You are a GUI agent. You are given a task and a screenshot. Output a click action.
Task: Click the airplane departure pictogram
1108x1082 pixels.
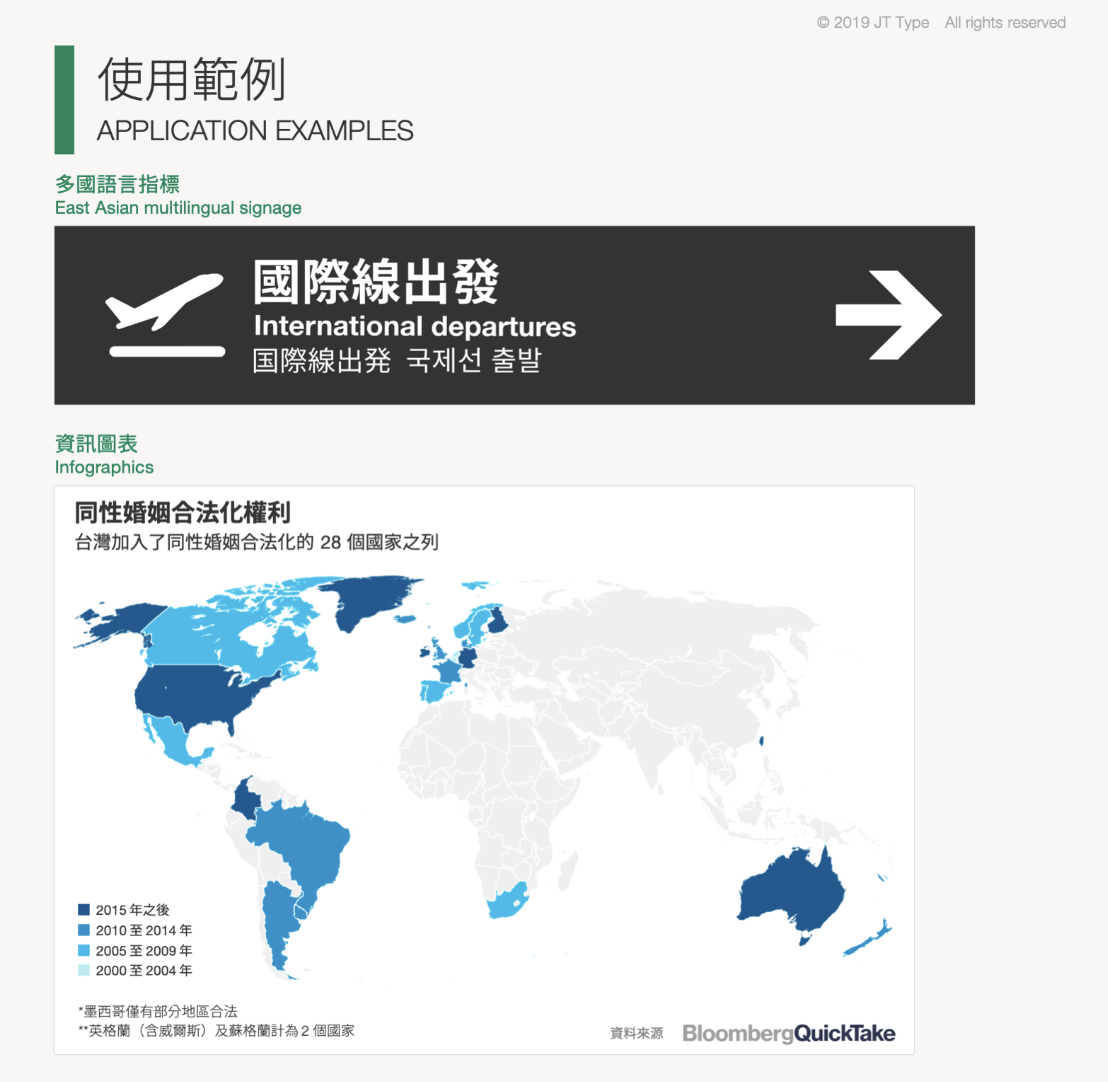[165, 313]
